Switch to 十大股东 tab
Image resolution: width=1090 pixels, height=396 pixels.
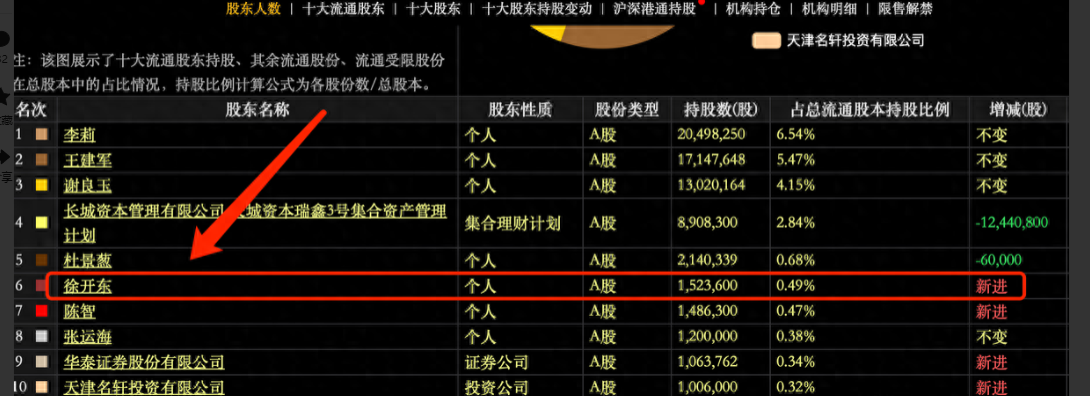click(x=432, y=9)
